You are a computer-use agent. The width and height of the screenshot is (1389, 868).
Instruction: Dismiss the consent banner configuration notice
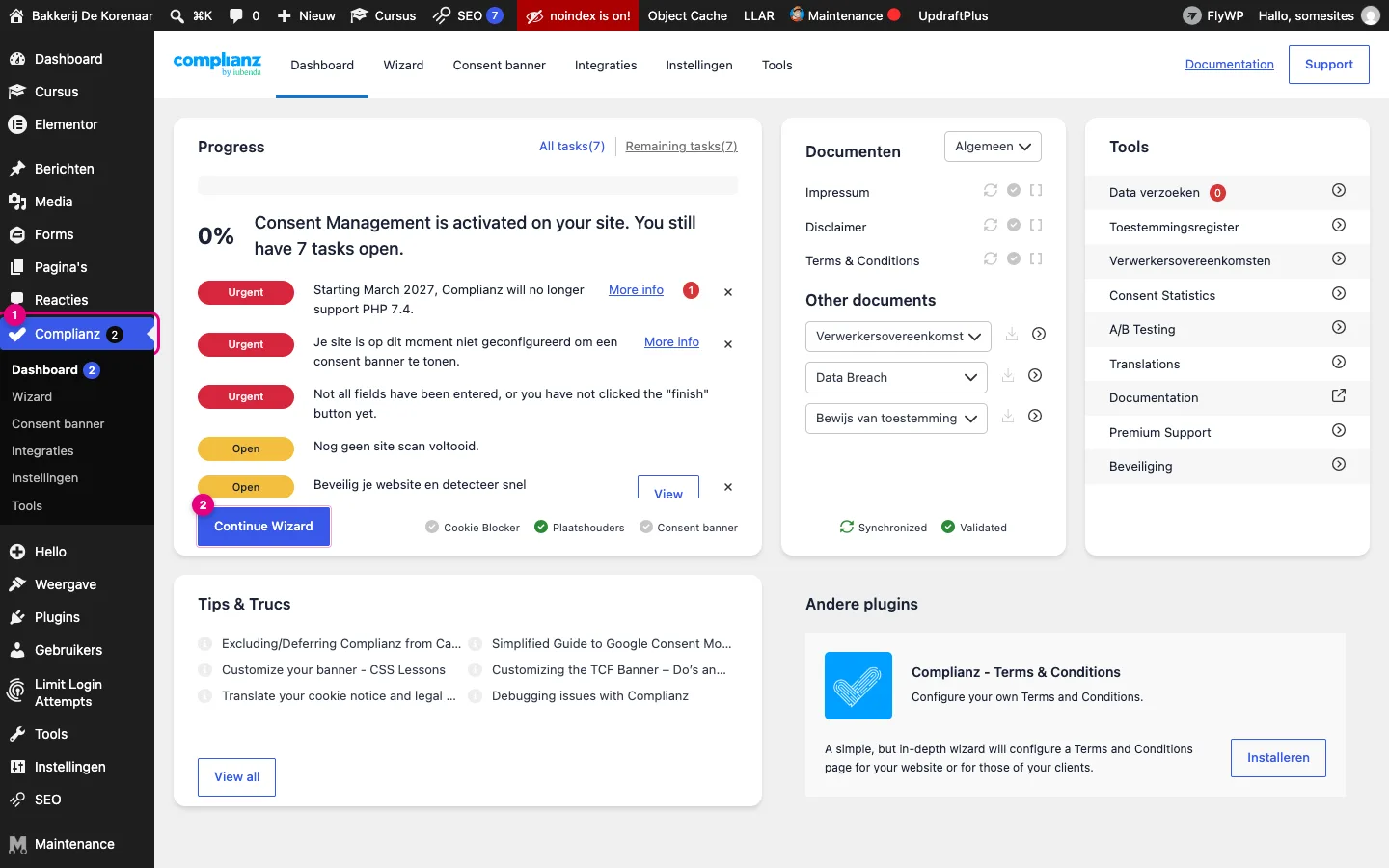(x=728, y=344)
